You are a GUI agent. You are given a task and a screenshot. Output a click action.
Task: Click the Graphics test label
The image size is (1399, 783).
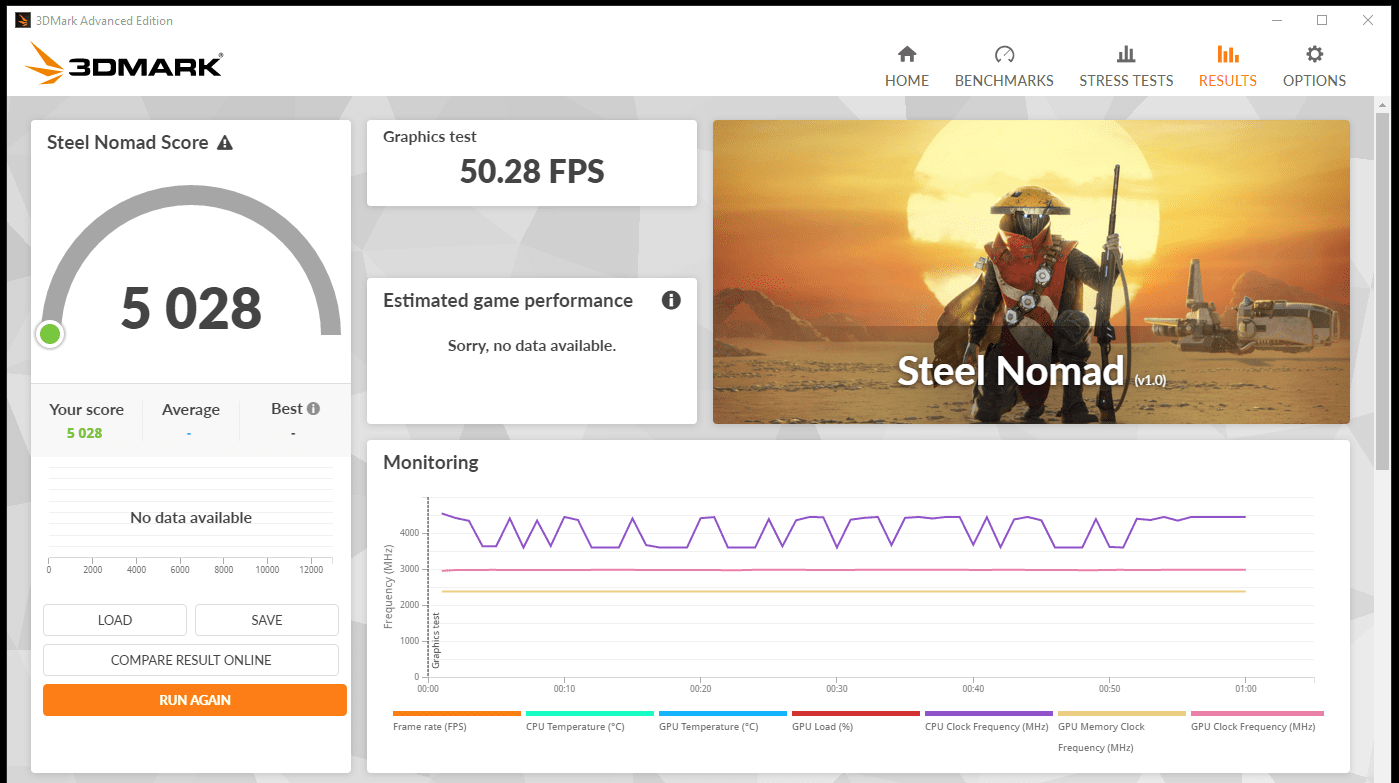pyautogui.click(x=430, y=137)
